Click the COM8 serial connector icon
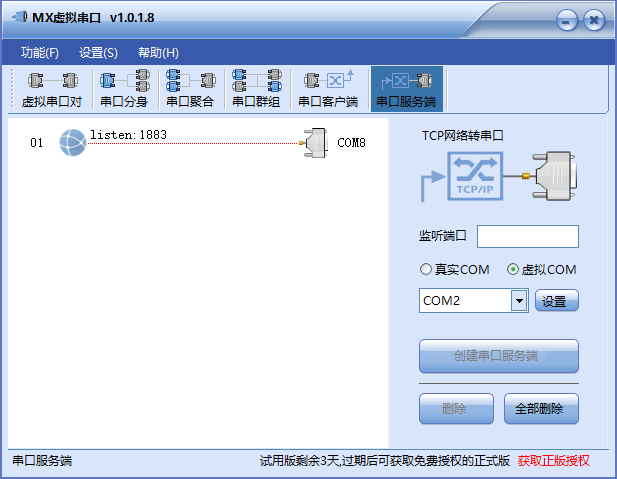The image size is (617, 479). coord(314,143)
